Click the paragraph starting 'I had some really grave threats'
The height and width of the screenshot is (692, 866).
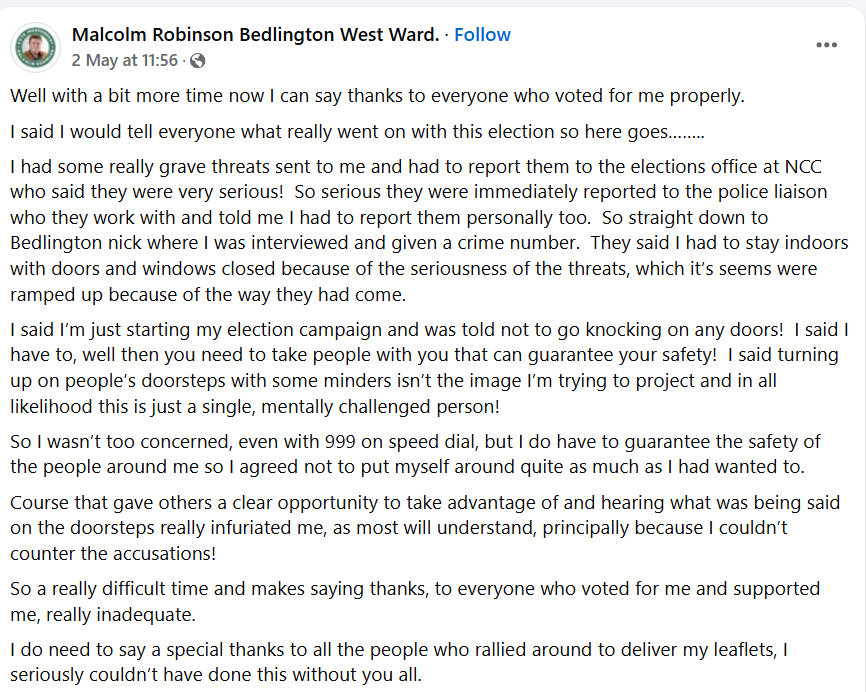point(429,230)
